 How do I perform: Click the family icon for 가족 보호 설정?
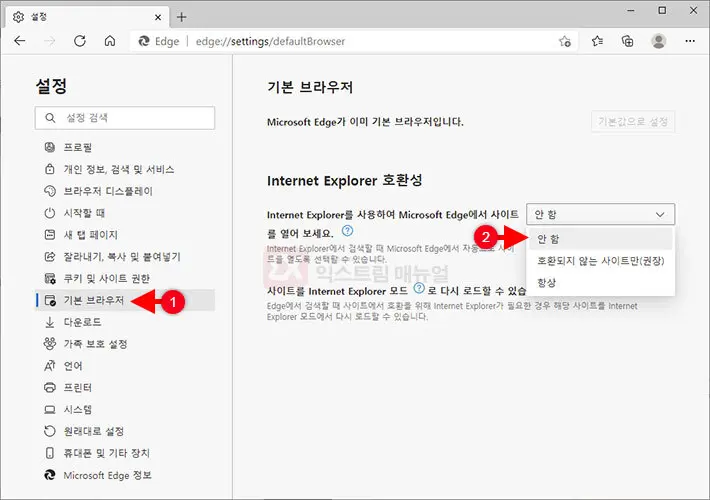50,344
